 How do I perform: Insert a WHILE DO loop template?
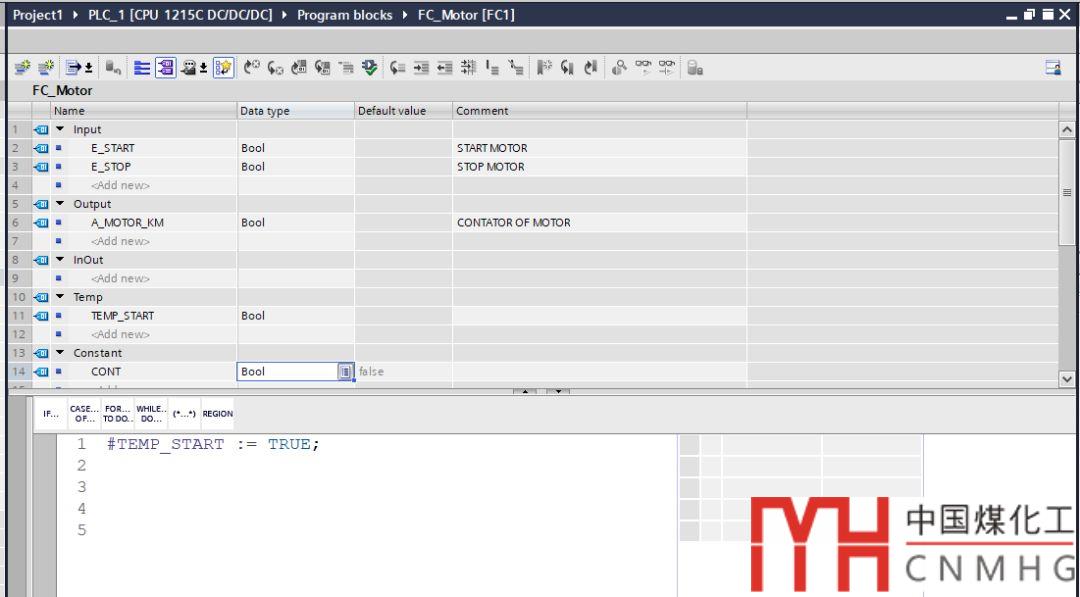tap(151, 414)
